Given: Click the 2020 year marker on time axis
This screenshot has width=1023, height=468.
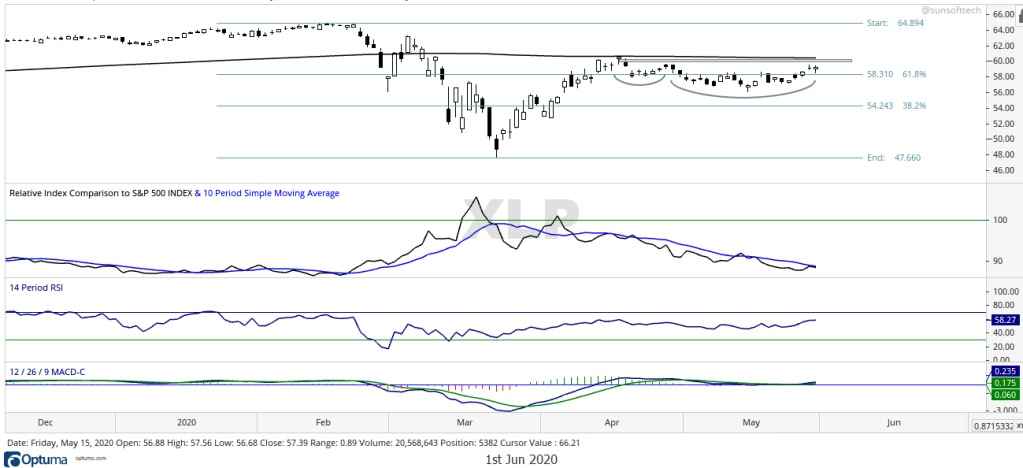Looking at the screenshot, I should click(x=187, y=423).
